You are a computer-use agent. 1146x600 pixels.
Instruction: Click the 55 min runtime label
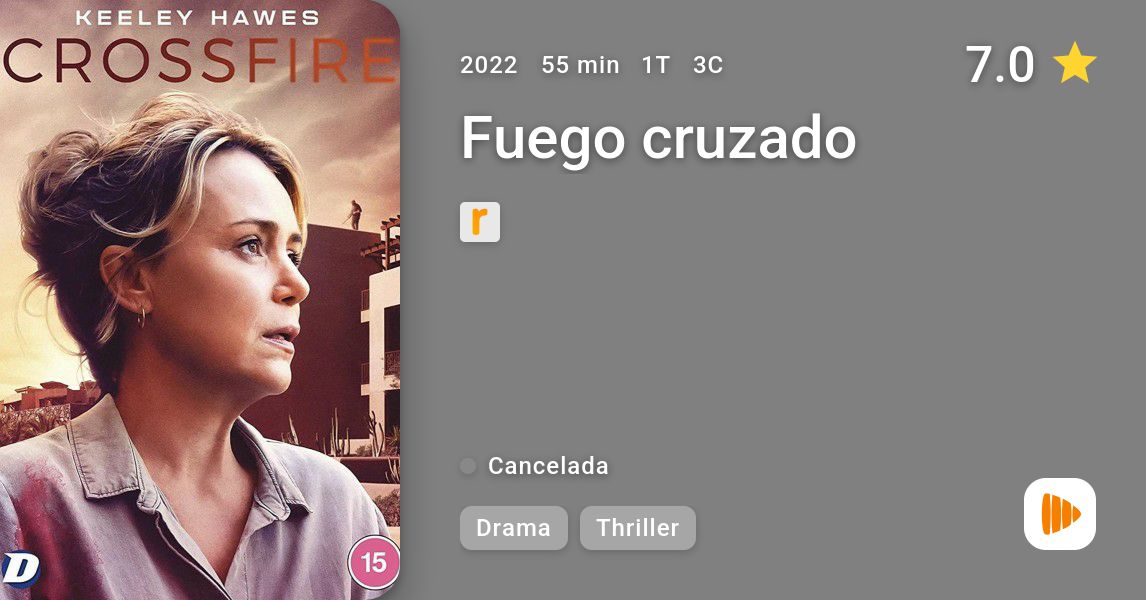pyautogui.click(x=580, y=65)
